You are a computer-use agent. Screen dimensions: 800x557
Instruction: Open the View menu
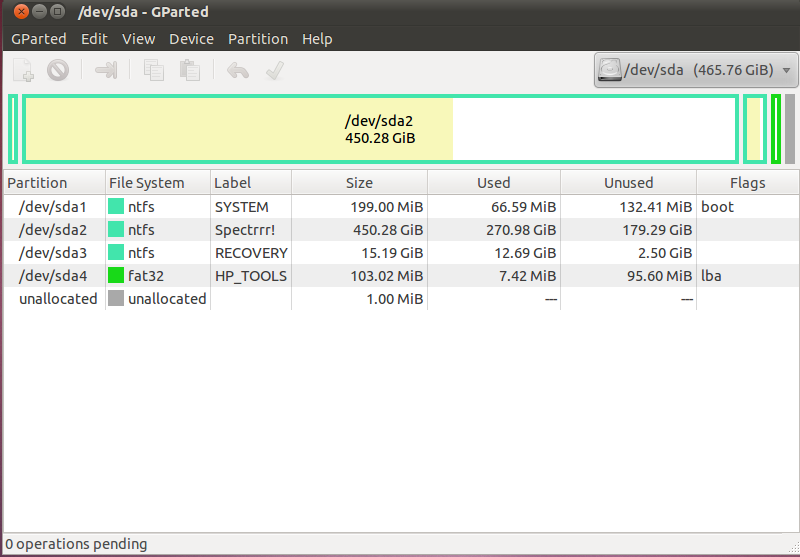pos(138,39)
